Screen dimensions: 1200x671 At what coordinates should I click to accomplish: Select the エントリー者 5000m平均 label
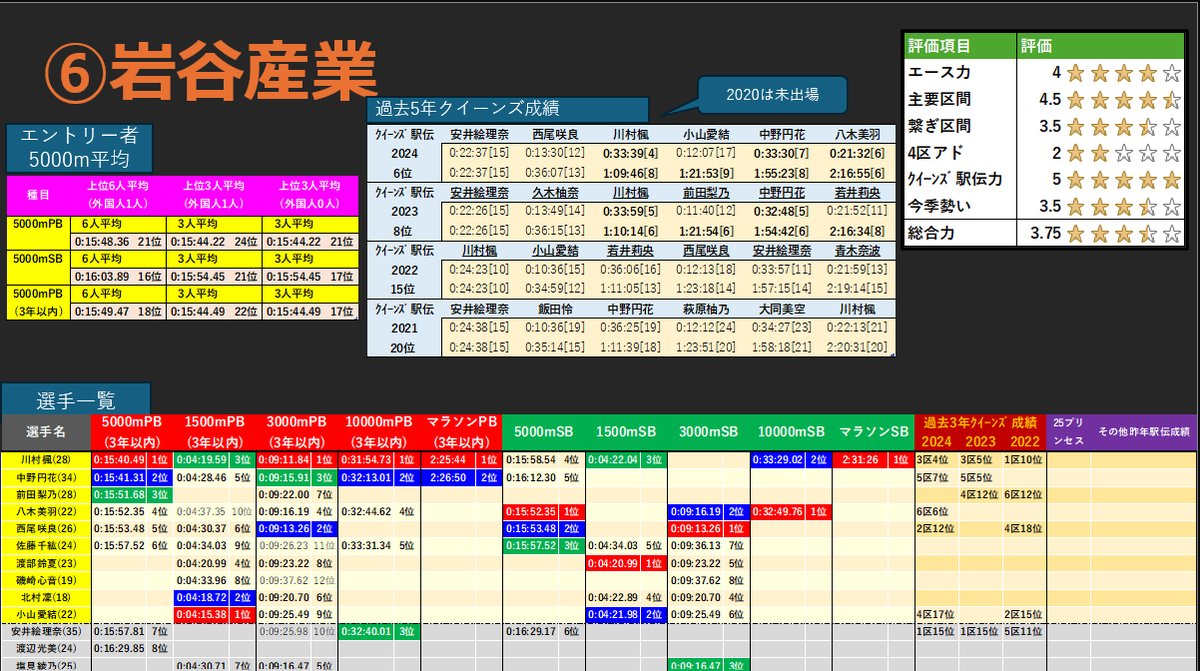[x=80, y=147]
